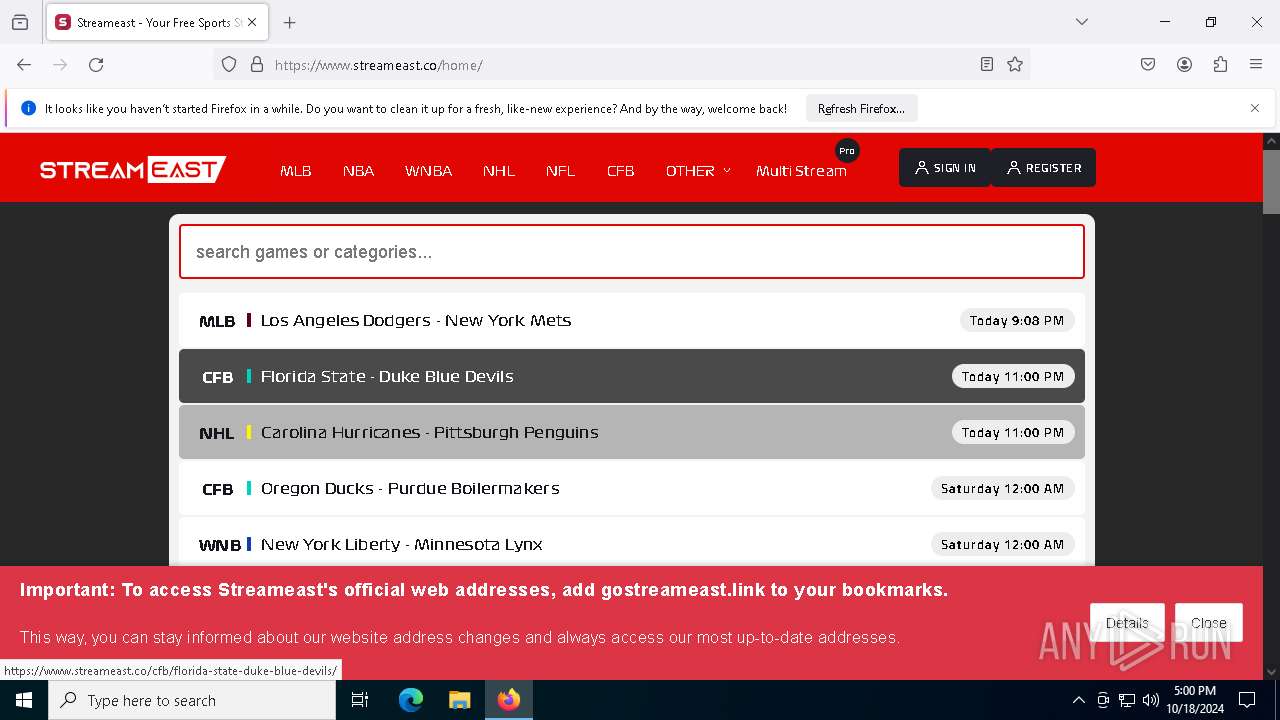Open Details on the bookmark notice
This screenshot has height=720, width=1280.
[x=1127, y=623]
